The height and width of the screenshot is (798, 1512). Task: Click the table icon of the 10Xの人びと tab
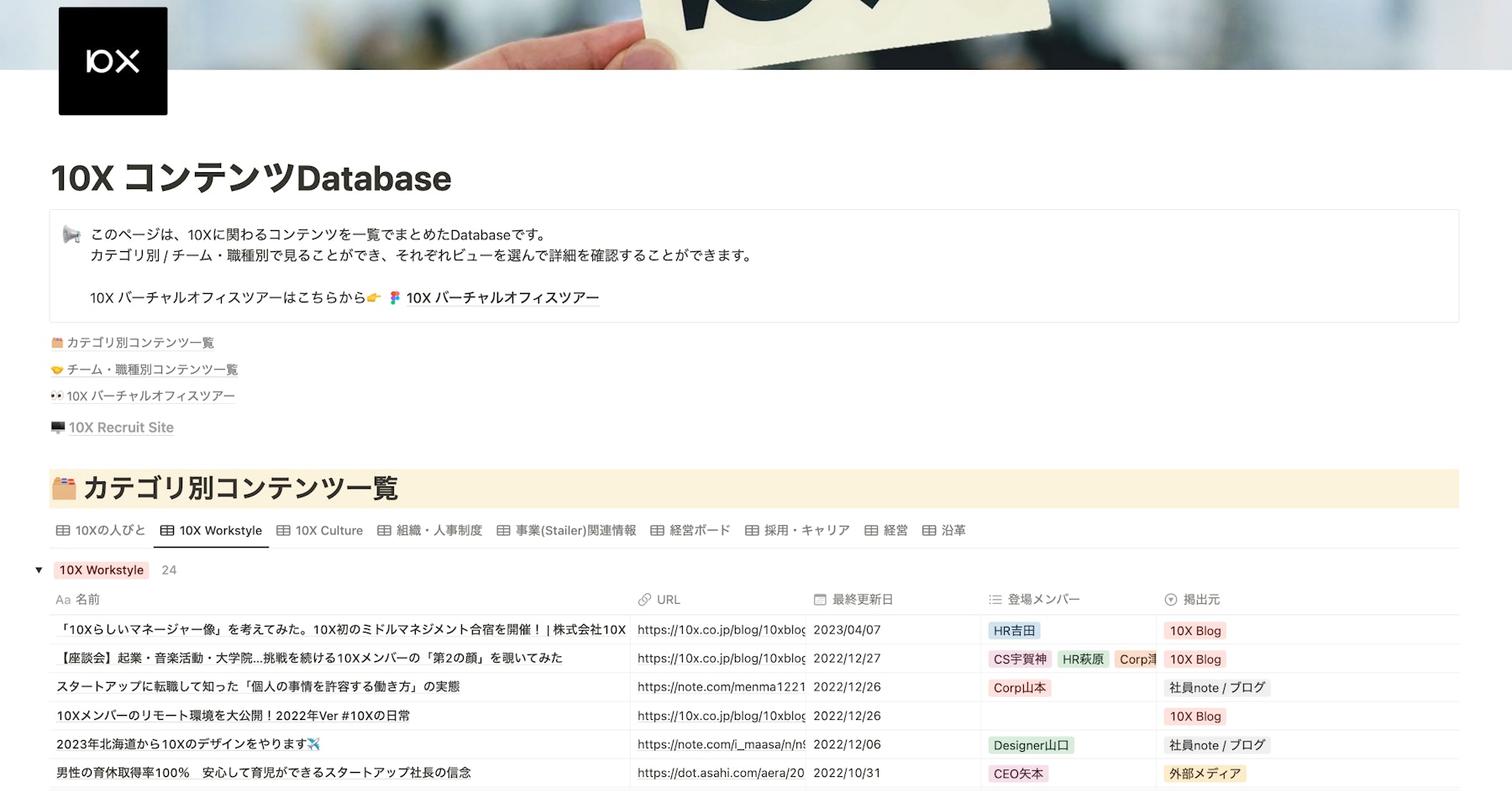(63, 531)
